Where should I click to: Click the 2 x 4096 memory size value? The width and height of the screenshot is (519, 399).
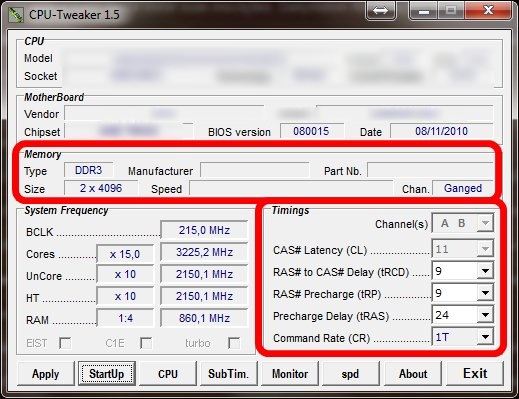click(101, 188)
